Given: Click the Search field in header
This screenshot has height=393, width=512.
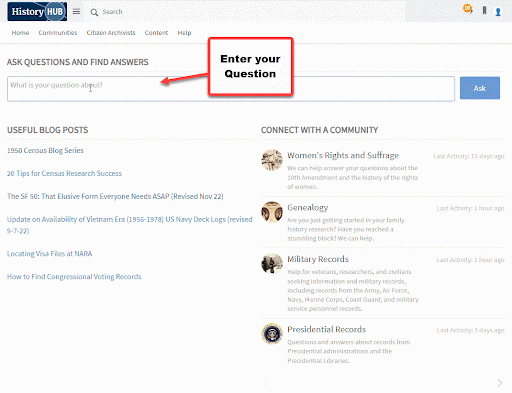Looking at the screenshot, I should 112,12.
